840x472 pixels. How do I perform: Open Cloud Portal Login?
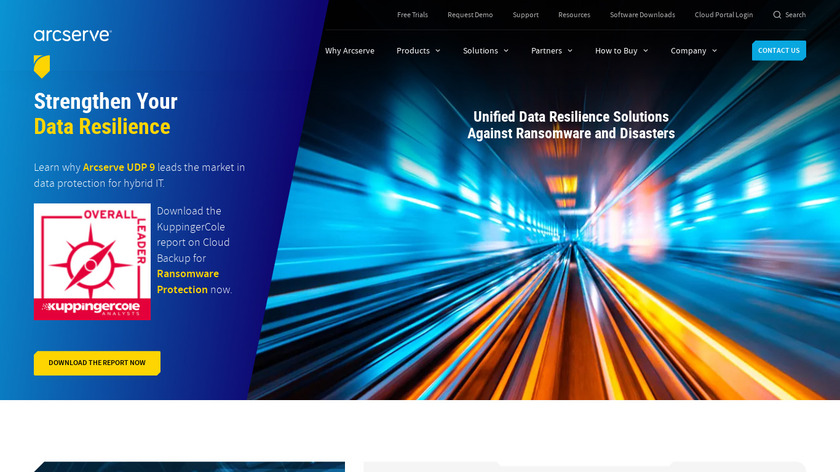pos(724,15)
